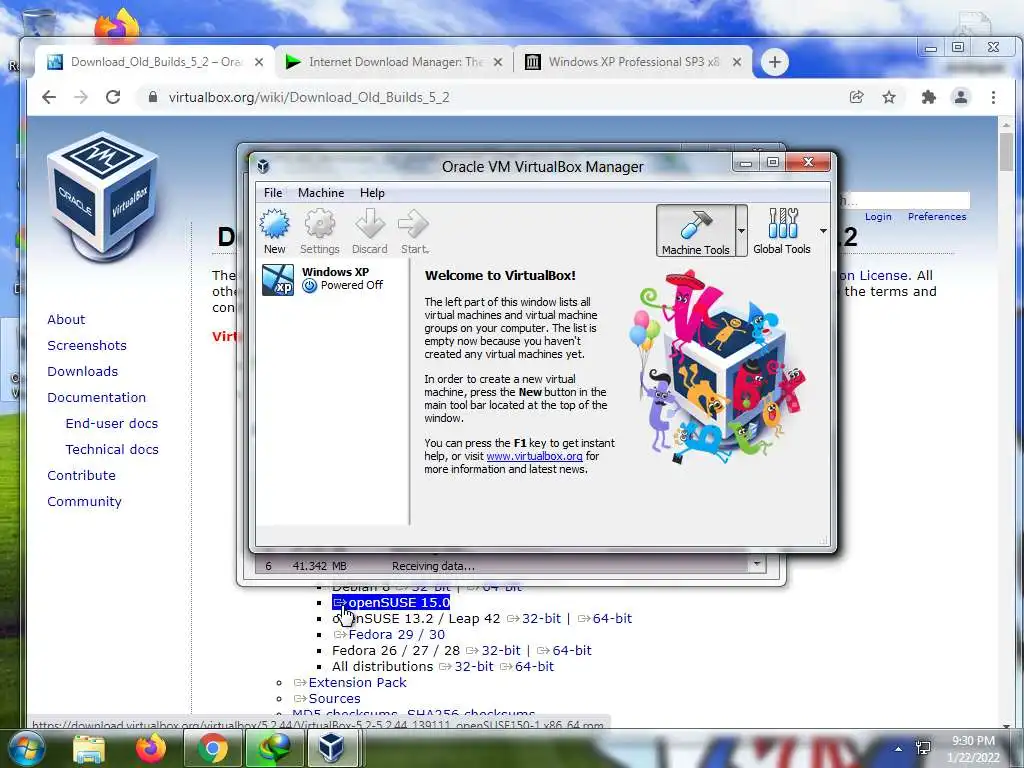Open Firefox from the taskbar
1024x768 pixels.
point(150,748)
